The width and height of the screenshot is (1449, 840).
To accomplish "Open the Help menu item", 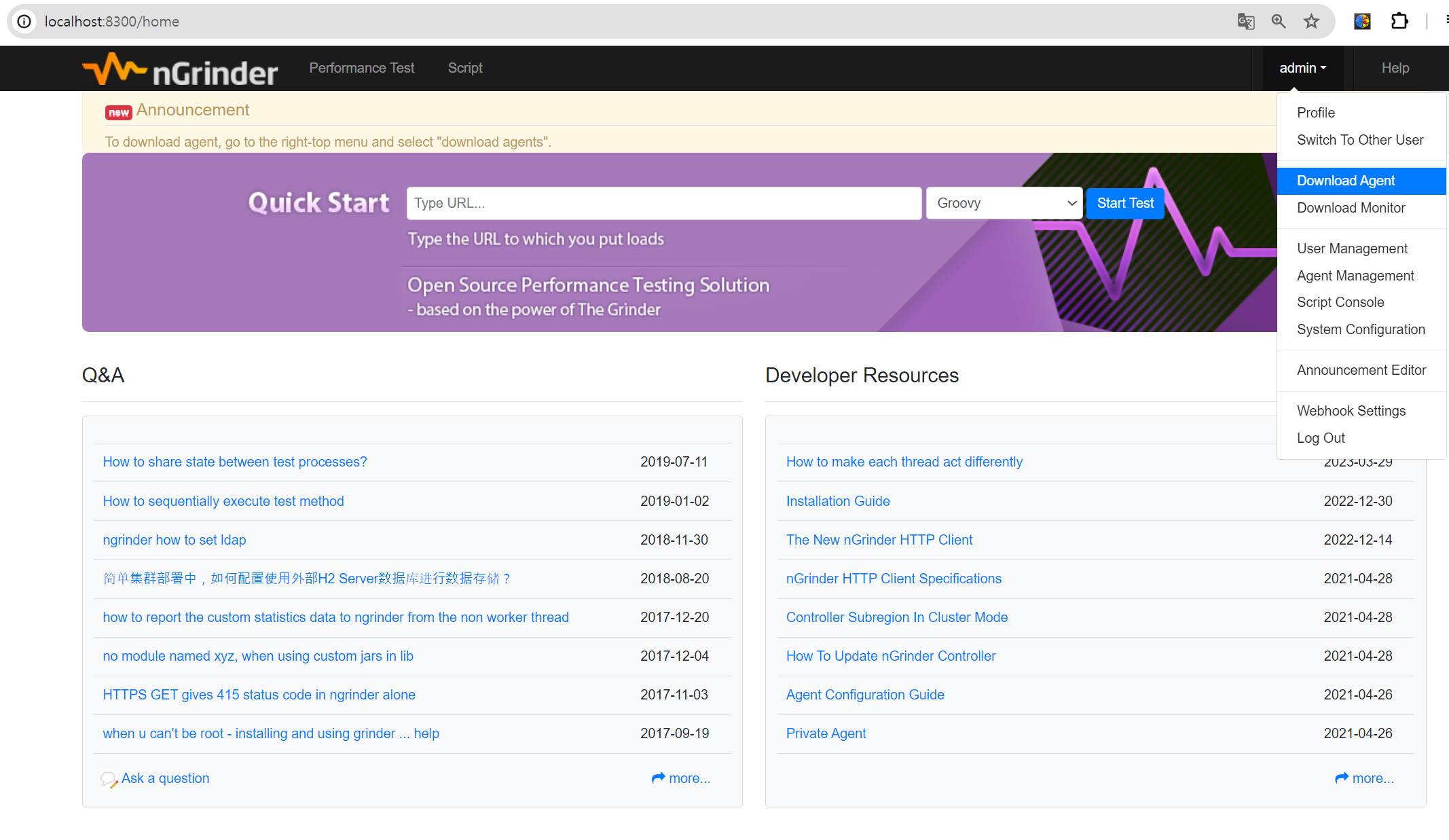I will (1395, 68).
